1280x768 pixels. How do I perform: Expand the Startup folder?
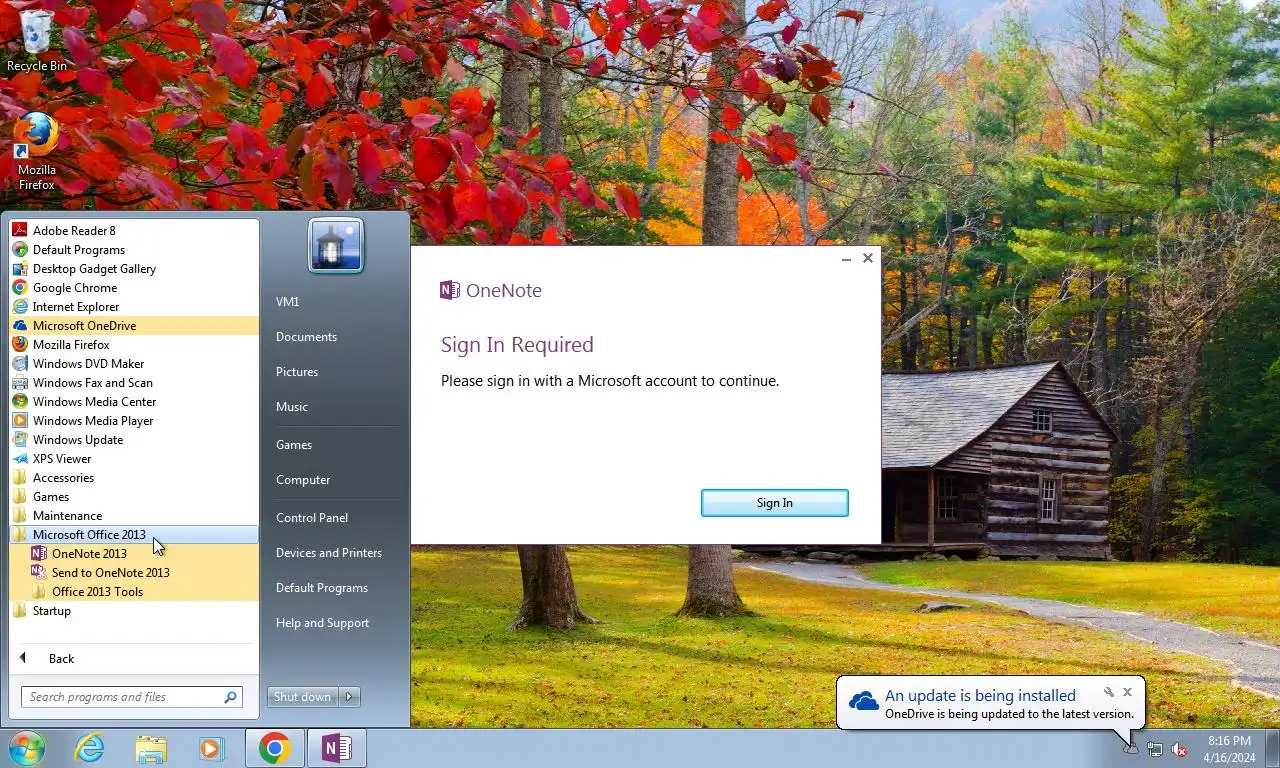point(134,610)
